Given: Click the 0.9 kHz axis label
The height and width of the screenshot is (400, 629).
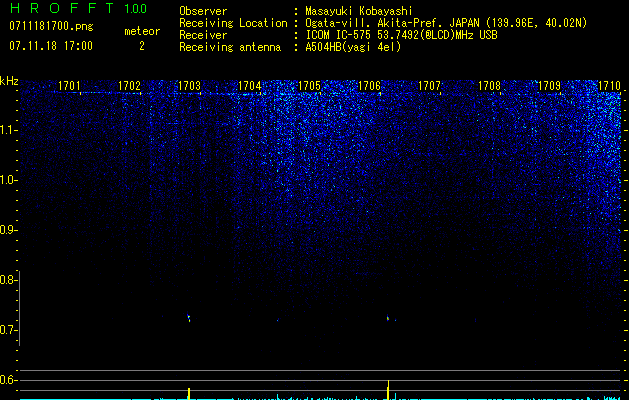Looking at the screenshot, I should (x=8, y=230).
